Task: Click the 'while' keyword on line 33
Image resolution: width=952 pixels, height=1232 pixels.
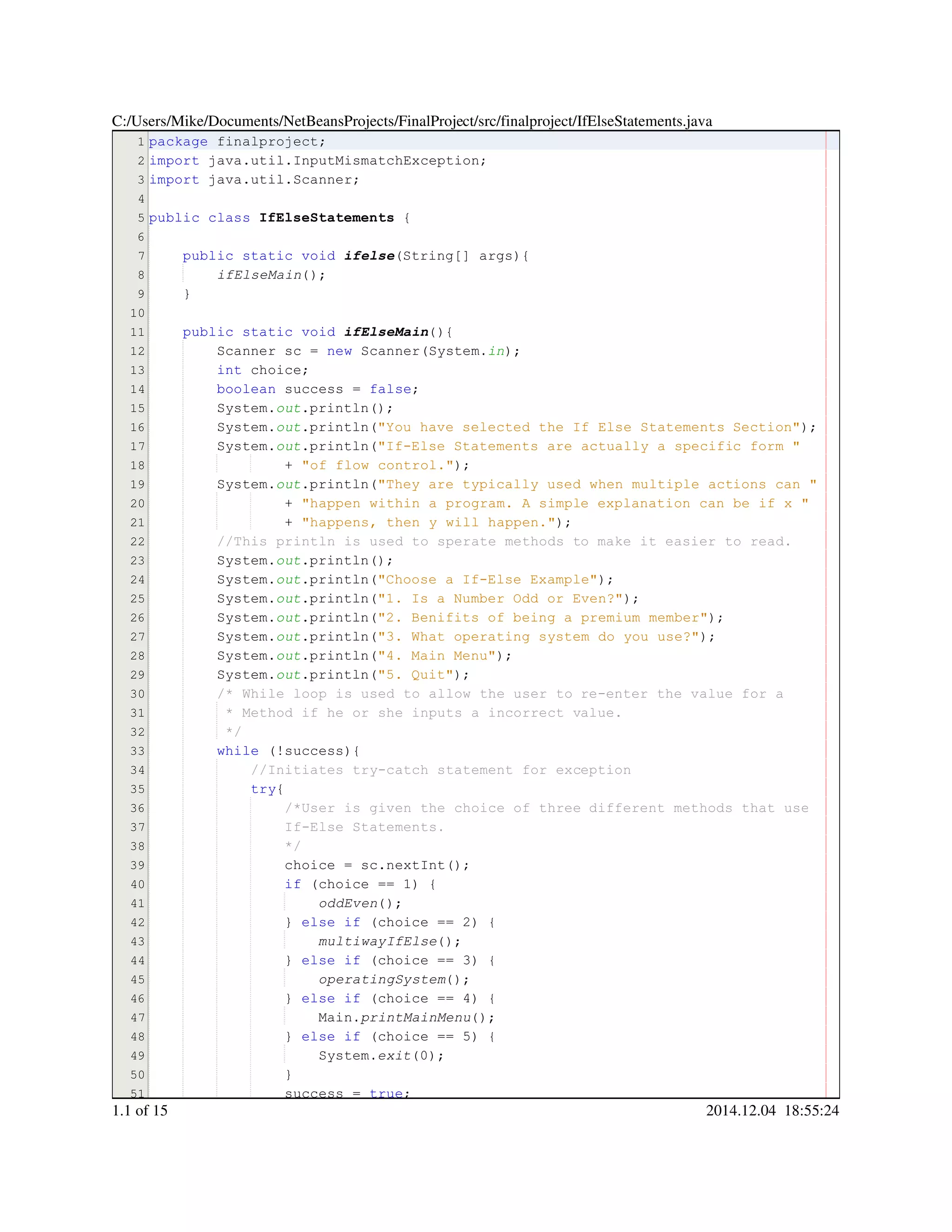Action: (238, 751)
